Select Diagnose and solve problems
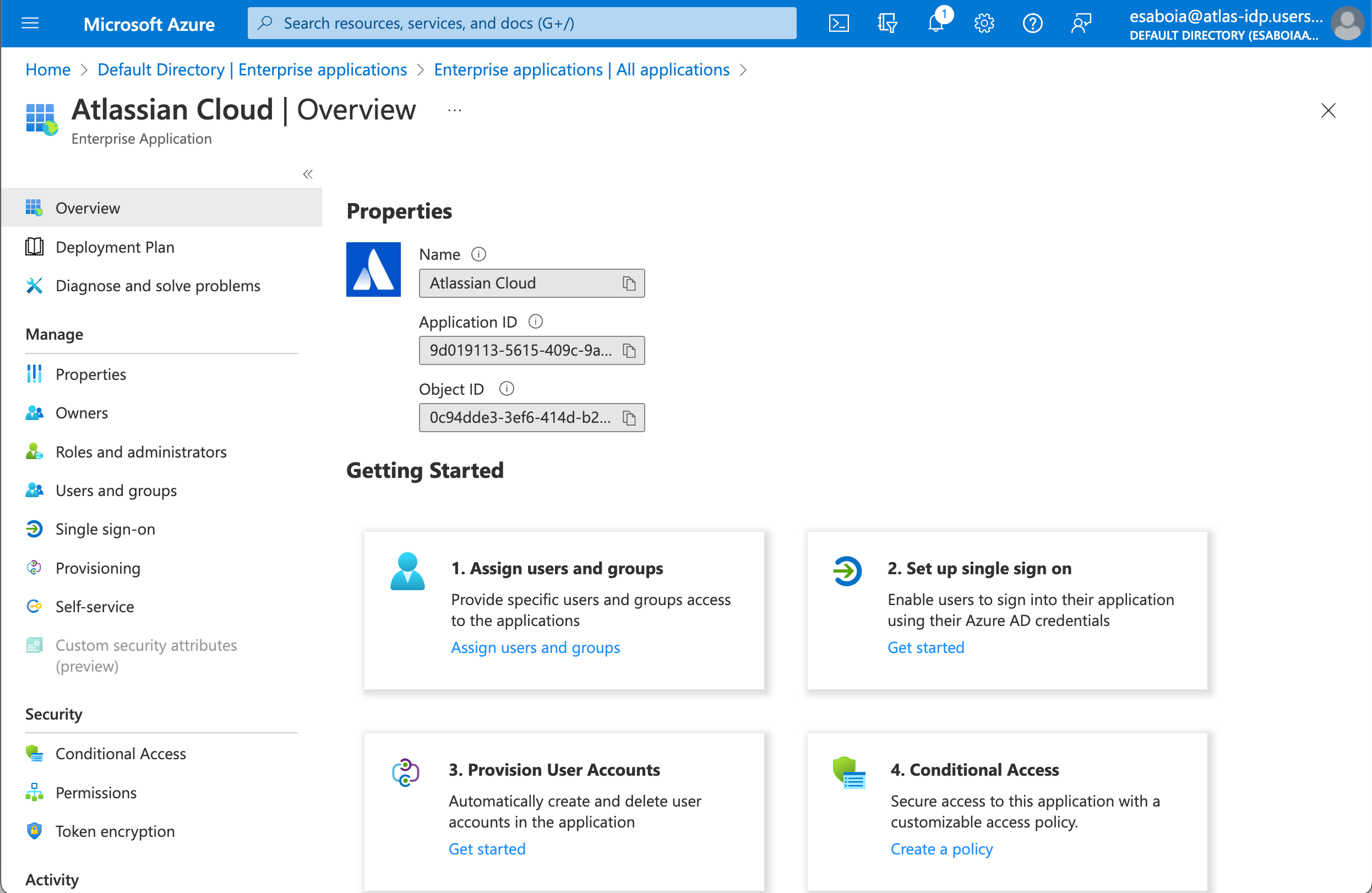The image size is (1372, 893). point(158,285)
